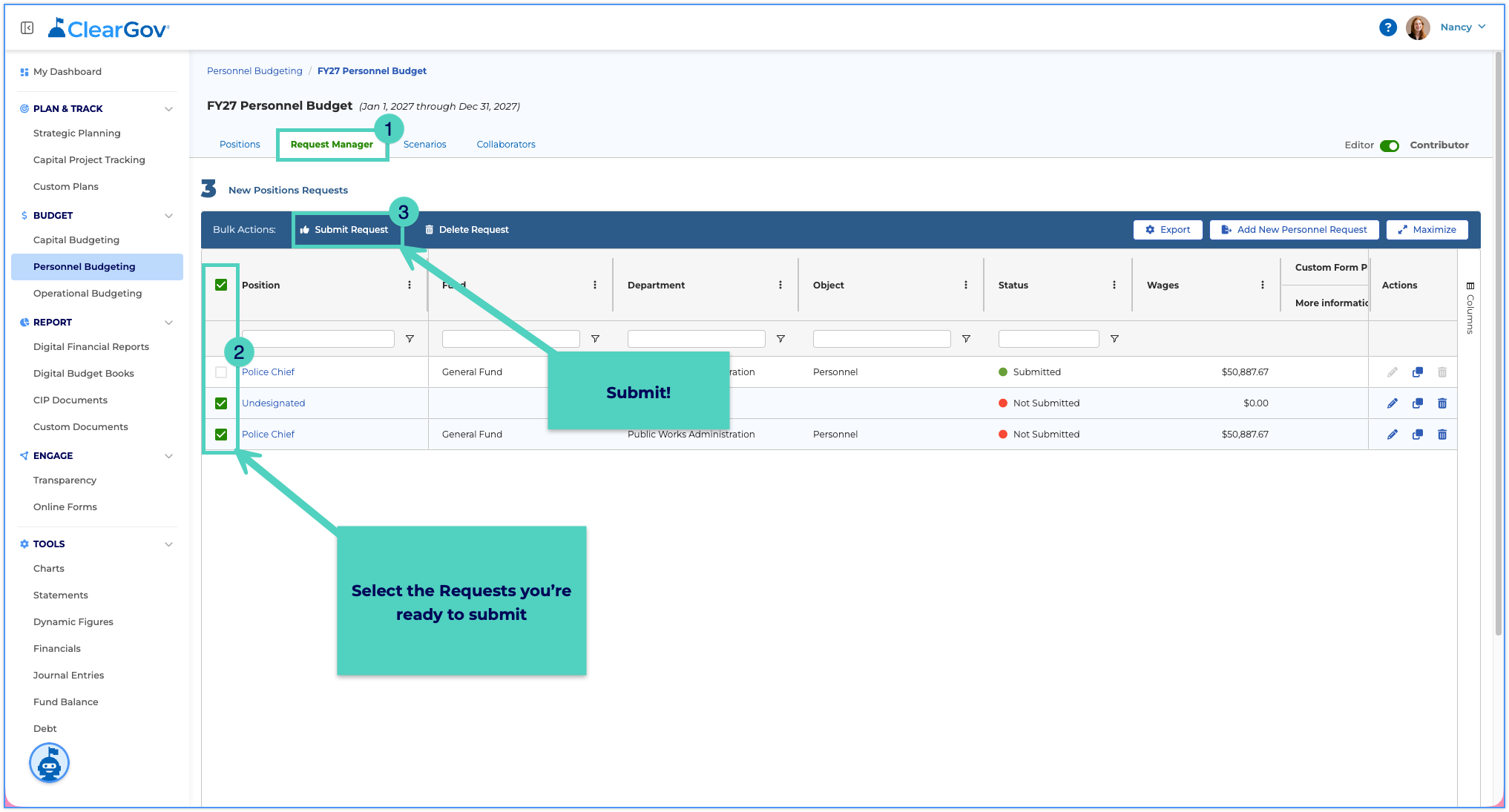The image size is (1509, 812).
Task: Open the Nancy user dropdown
Action: click(1463, 27)
